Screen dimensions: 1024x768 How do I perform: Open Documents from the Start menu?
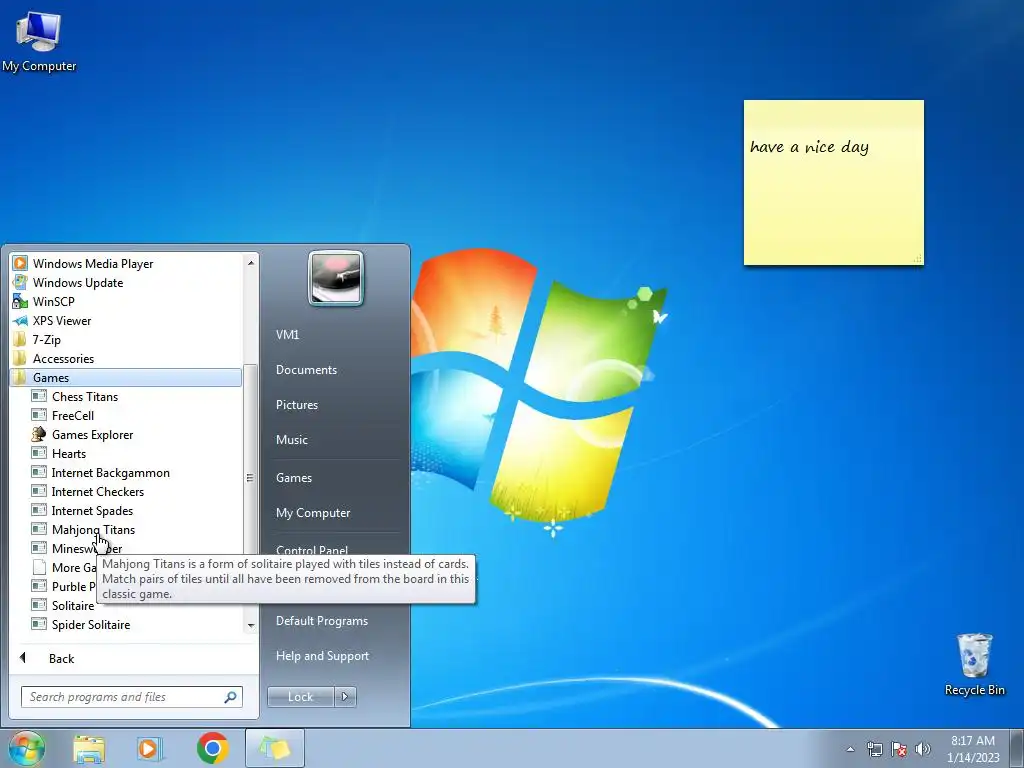pyautogui.click(x=306, y=370)
